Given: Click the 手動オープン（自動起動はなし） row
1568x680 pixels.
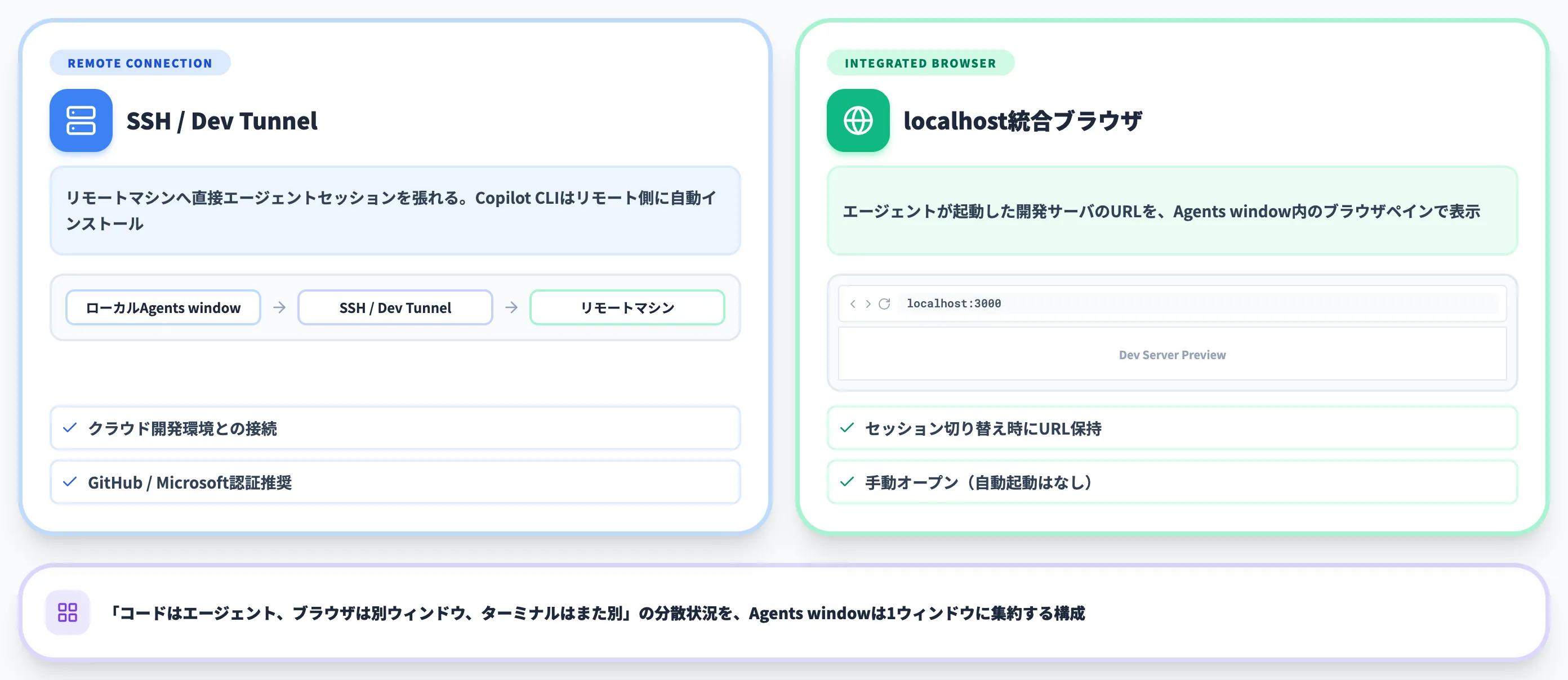Looking at the screenshot, I should pos(1173,482).
